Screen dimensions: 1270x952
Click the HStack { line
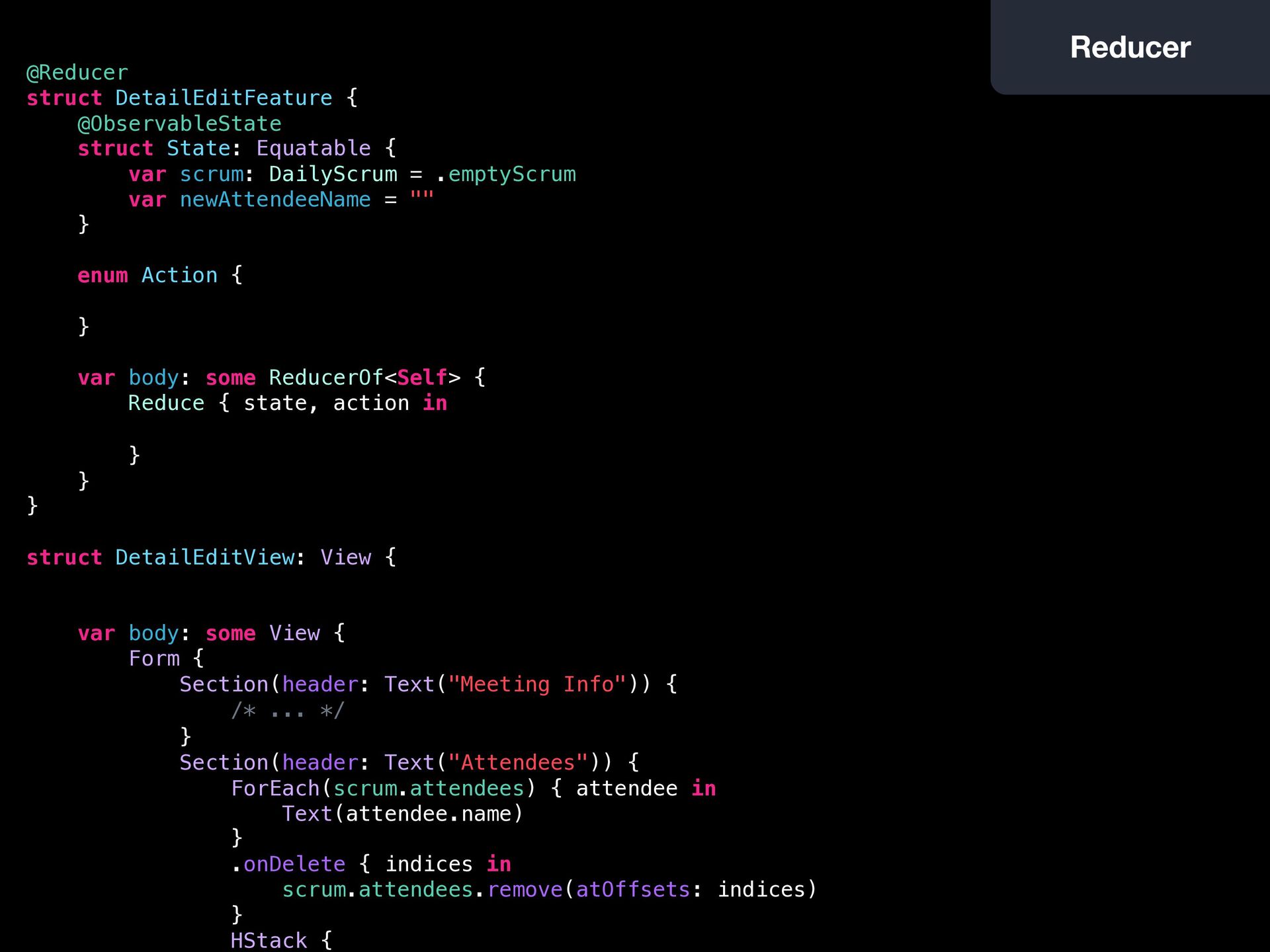281,940
